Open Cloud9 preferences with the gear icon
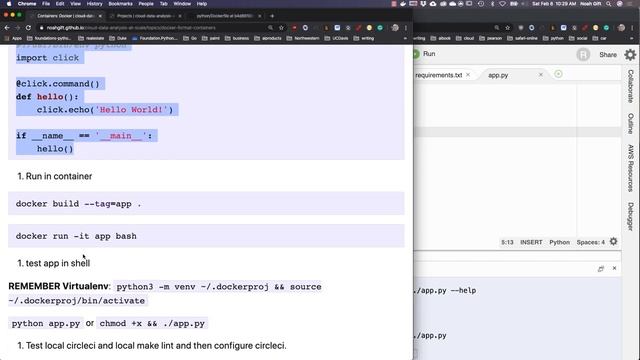Viewport: 640px width, 360px height. point(630,55)
